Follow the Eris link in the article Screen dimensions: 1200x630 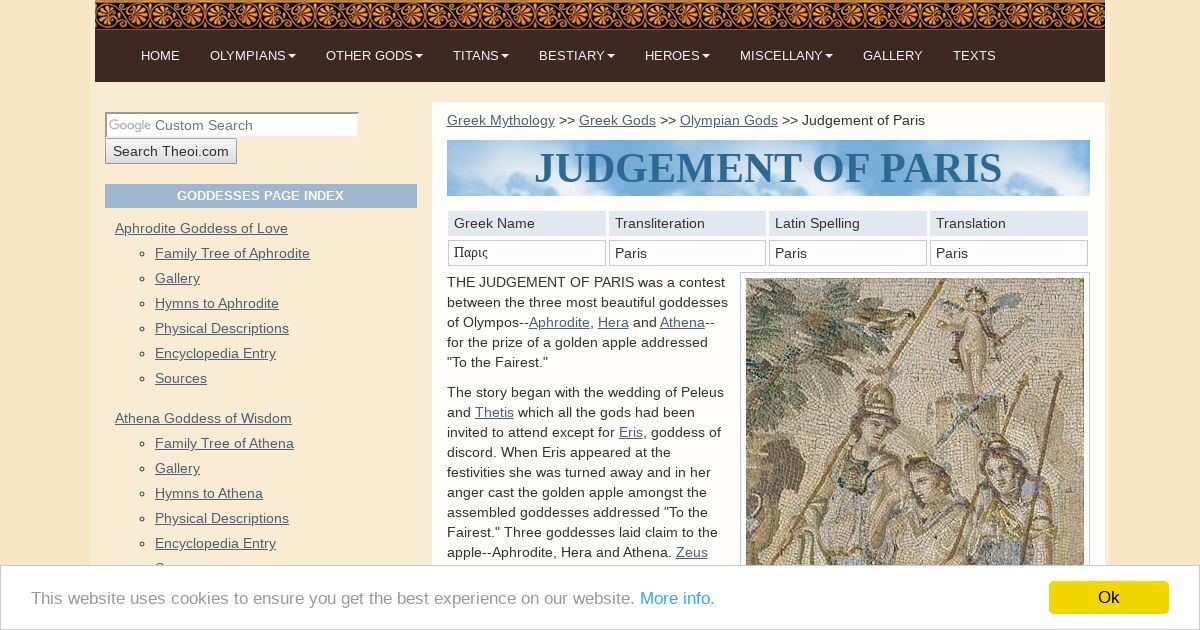[631, 432]
